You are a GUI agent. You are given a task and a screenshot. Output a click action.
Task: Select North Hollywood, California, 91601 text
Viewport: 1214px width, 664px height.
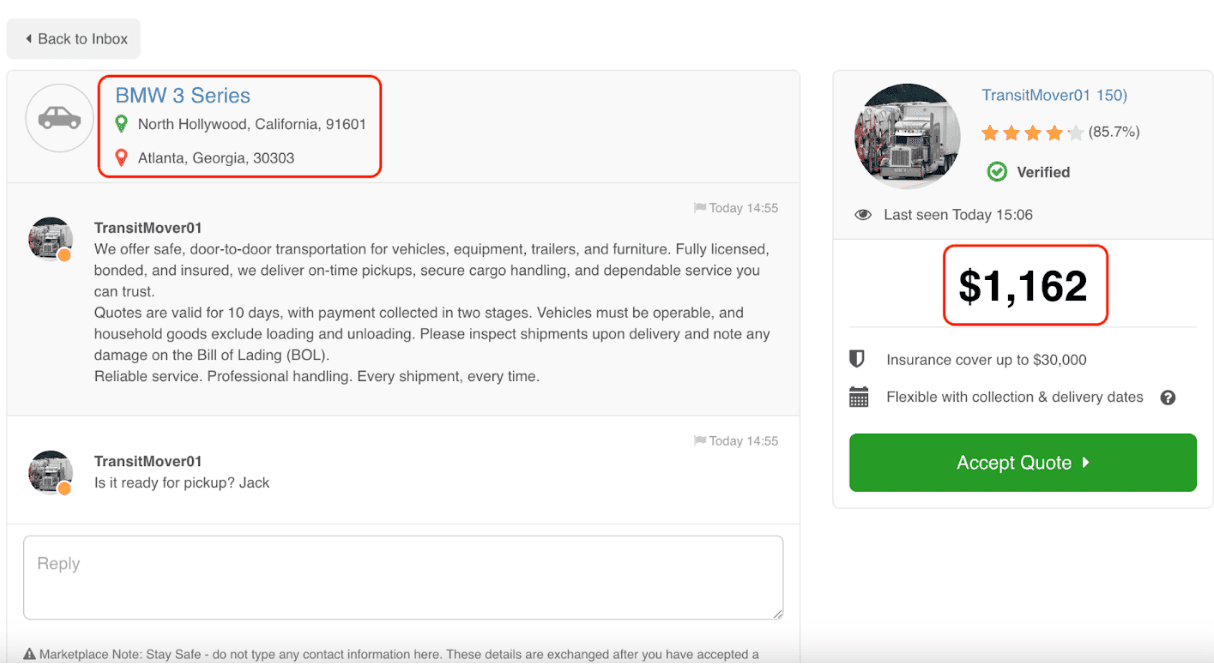(252, 124)
